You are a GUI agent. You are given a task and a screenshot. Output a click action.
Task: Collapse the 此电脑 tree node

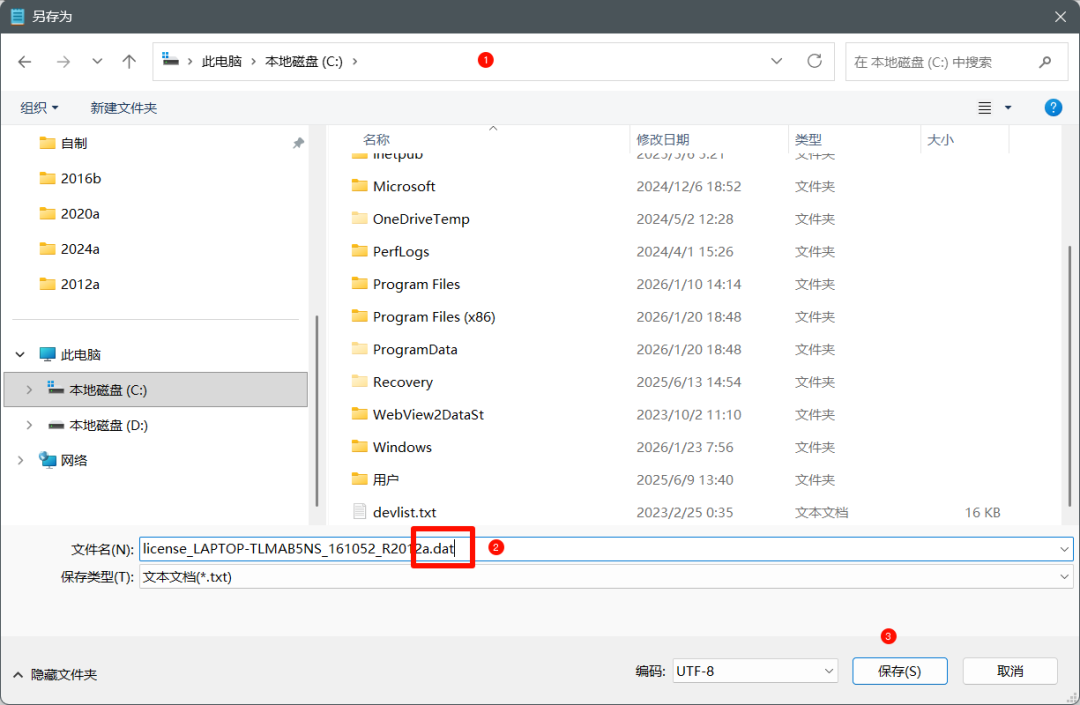pos(20,355)
